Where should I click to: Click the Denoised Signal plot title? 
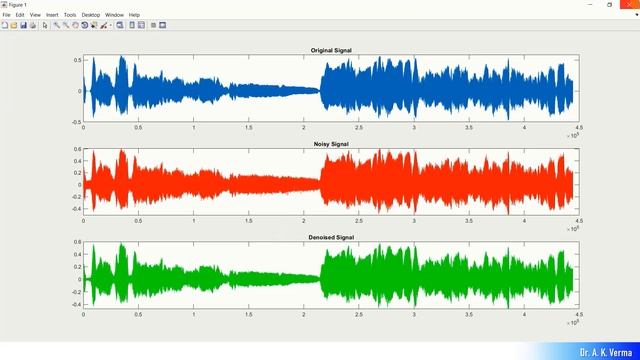331,237
